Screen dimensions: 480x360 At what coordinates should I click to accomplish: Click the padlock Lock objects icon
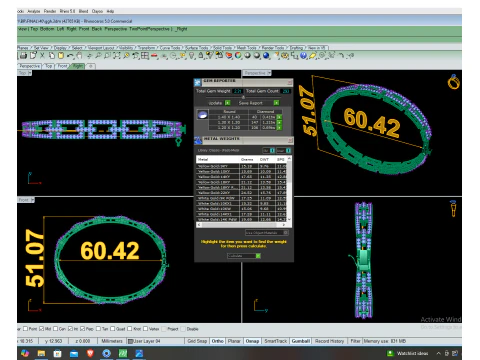(x=201, y=56)
